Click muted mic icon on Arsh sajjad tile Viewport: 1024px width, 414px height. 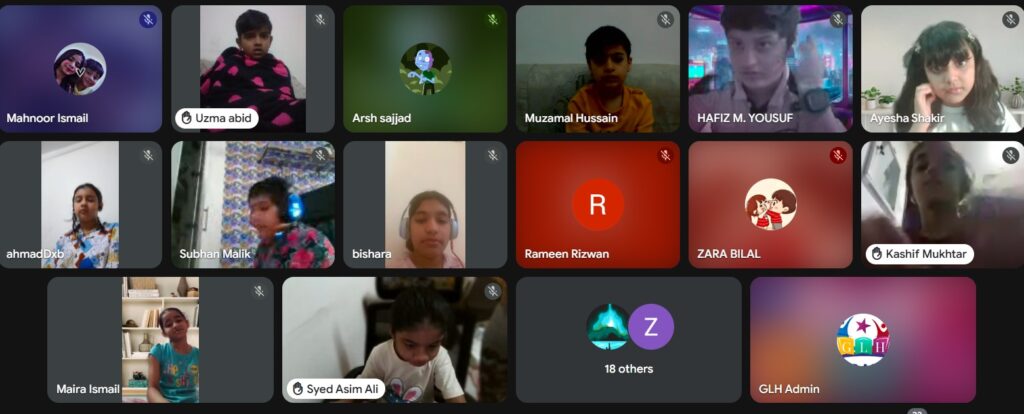pos(493,20)
